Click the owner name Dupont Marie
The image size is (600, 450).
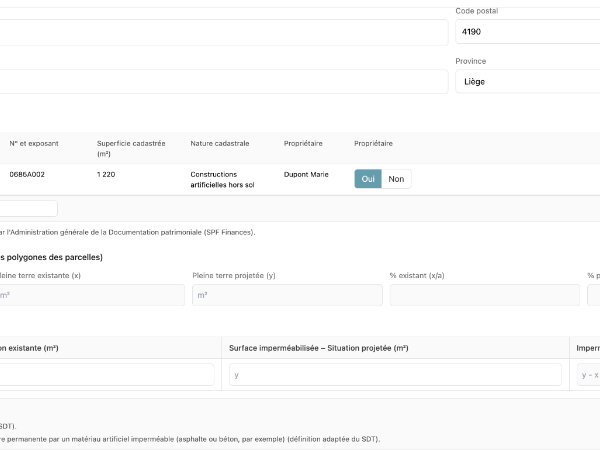point(306,174)
